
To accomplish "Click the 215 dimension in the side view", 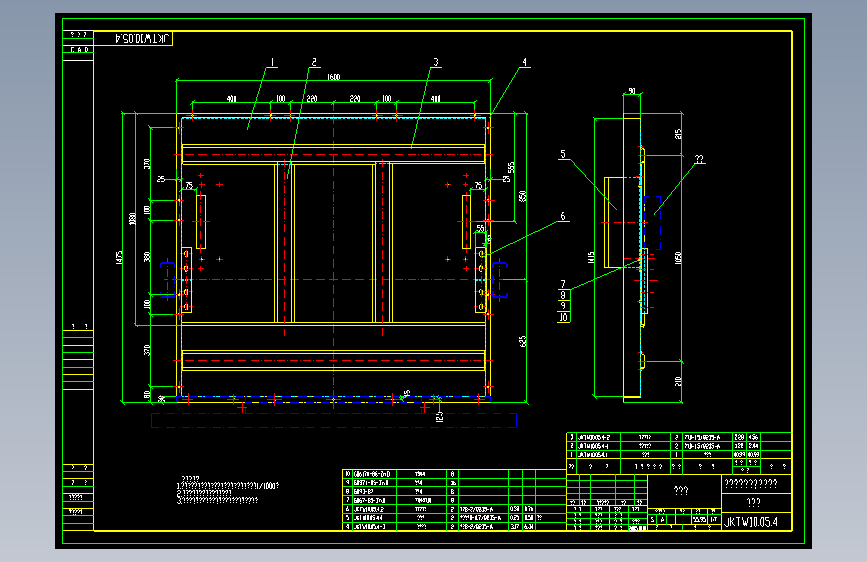I will tap(678, 134).
